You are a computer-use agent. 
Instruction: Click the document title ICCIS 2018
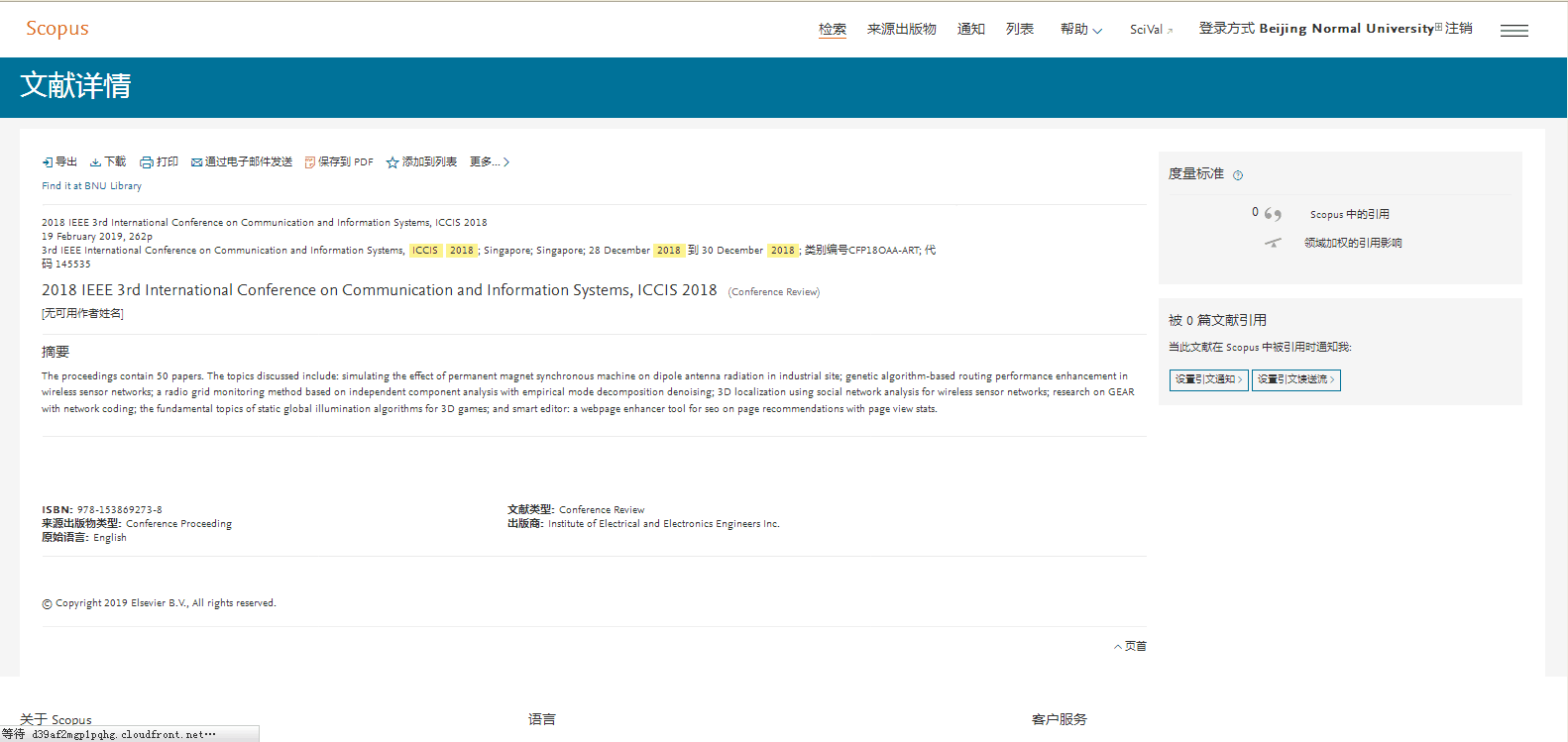[x=379, y=290]
